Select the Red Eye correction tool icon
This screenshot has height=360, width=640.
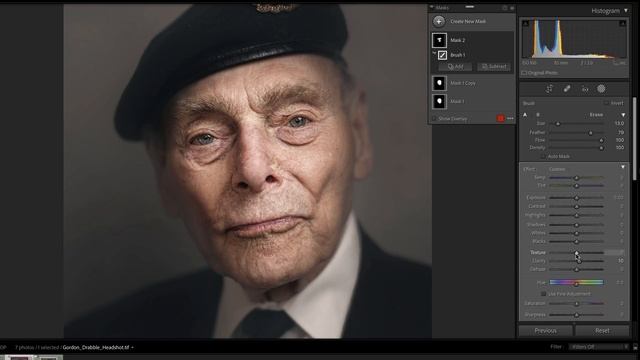tap(584, 89)
